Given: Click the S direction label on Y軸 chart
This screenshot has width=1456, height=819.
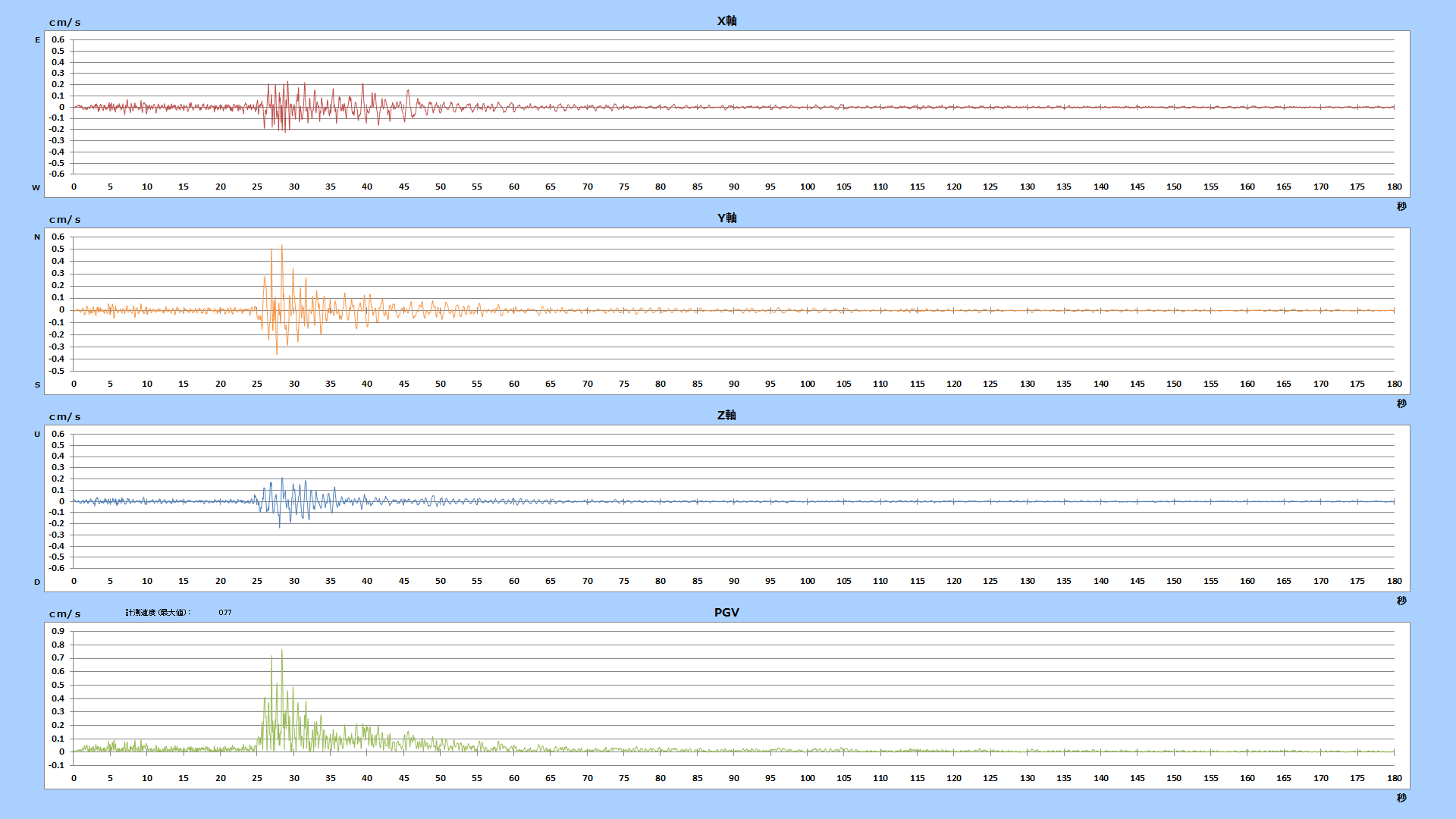Looking at the screenshot, I should pyautogui.click(x=37, y=385).
